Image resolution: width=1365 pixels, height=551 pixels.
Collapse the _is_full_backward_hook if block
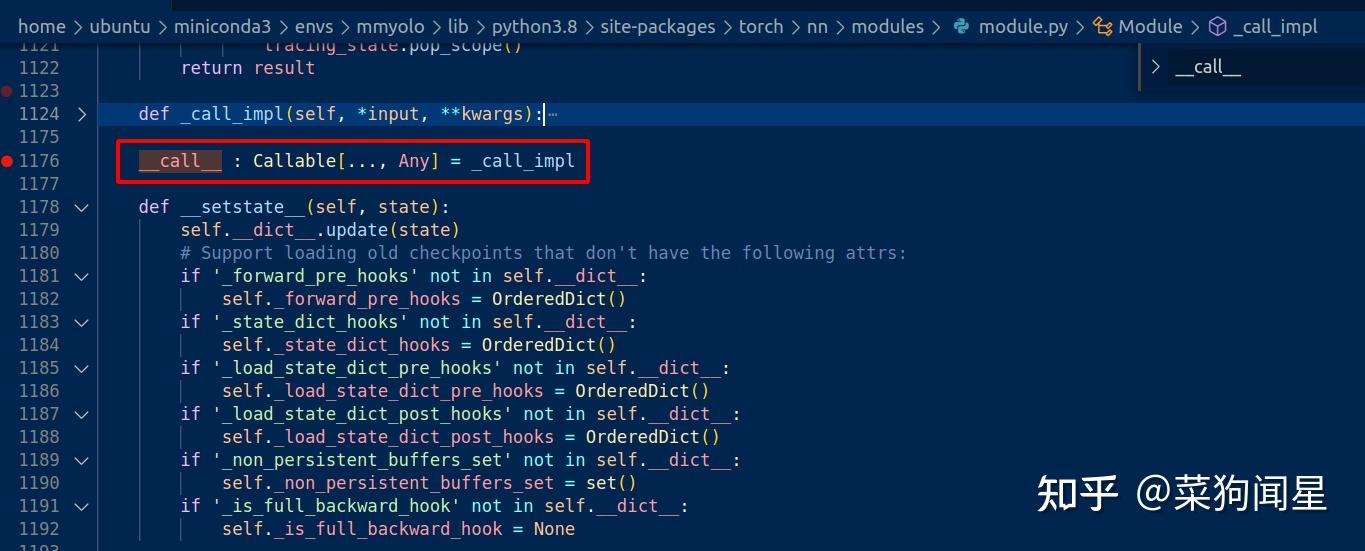pyautogui.click(x=82, y=506)
